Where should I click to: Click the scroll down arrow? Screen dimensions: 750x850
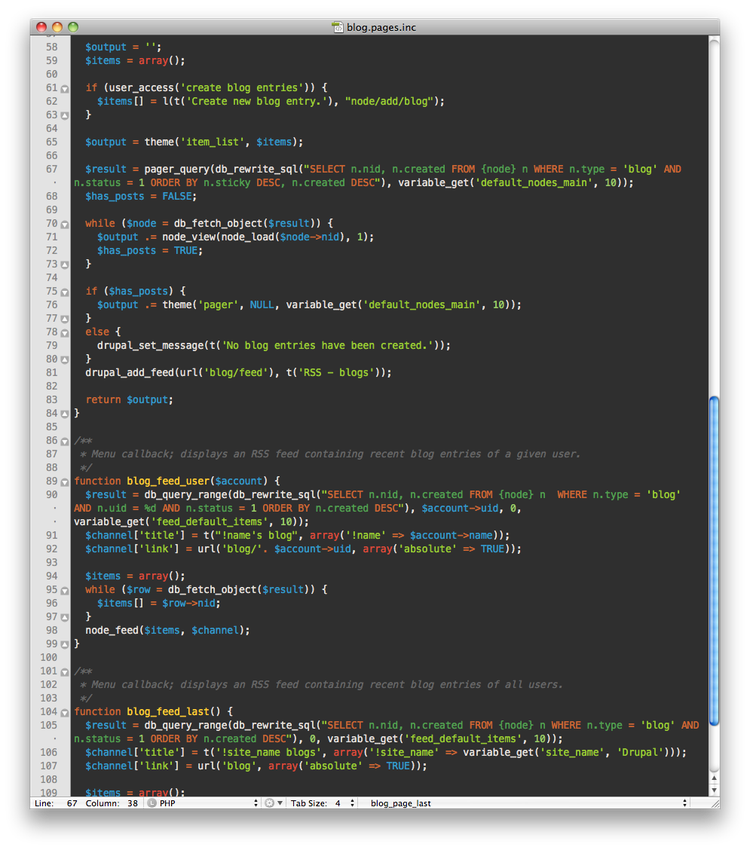tap(714, 790)
